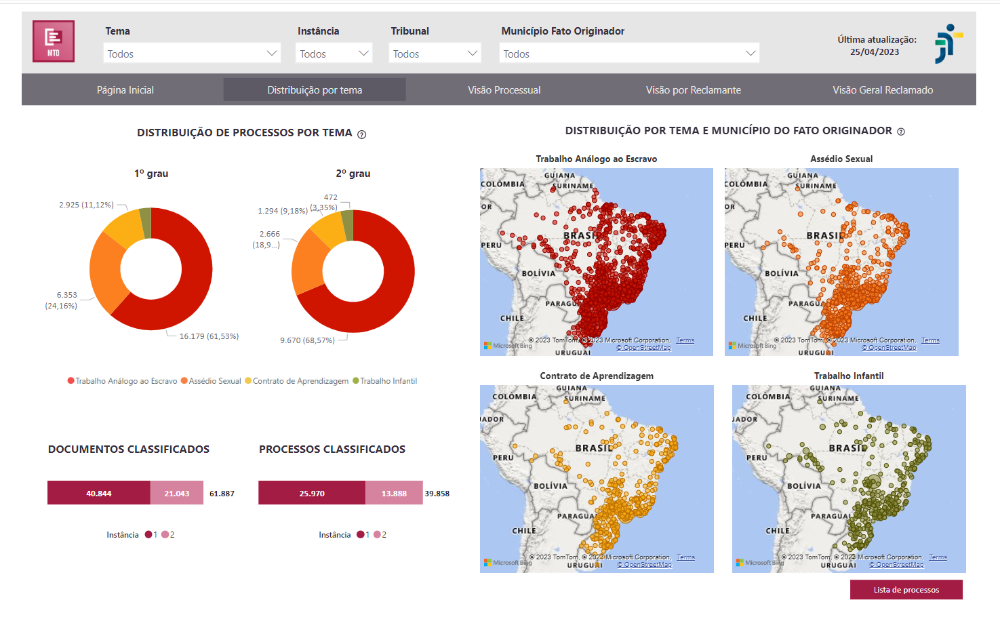Click the Trabalho Infantil green legend color dot
Image resolution: width=1000 pixels, height=619 pixels.
click(x=355, y=381)
